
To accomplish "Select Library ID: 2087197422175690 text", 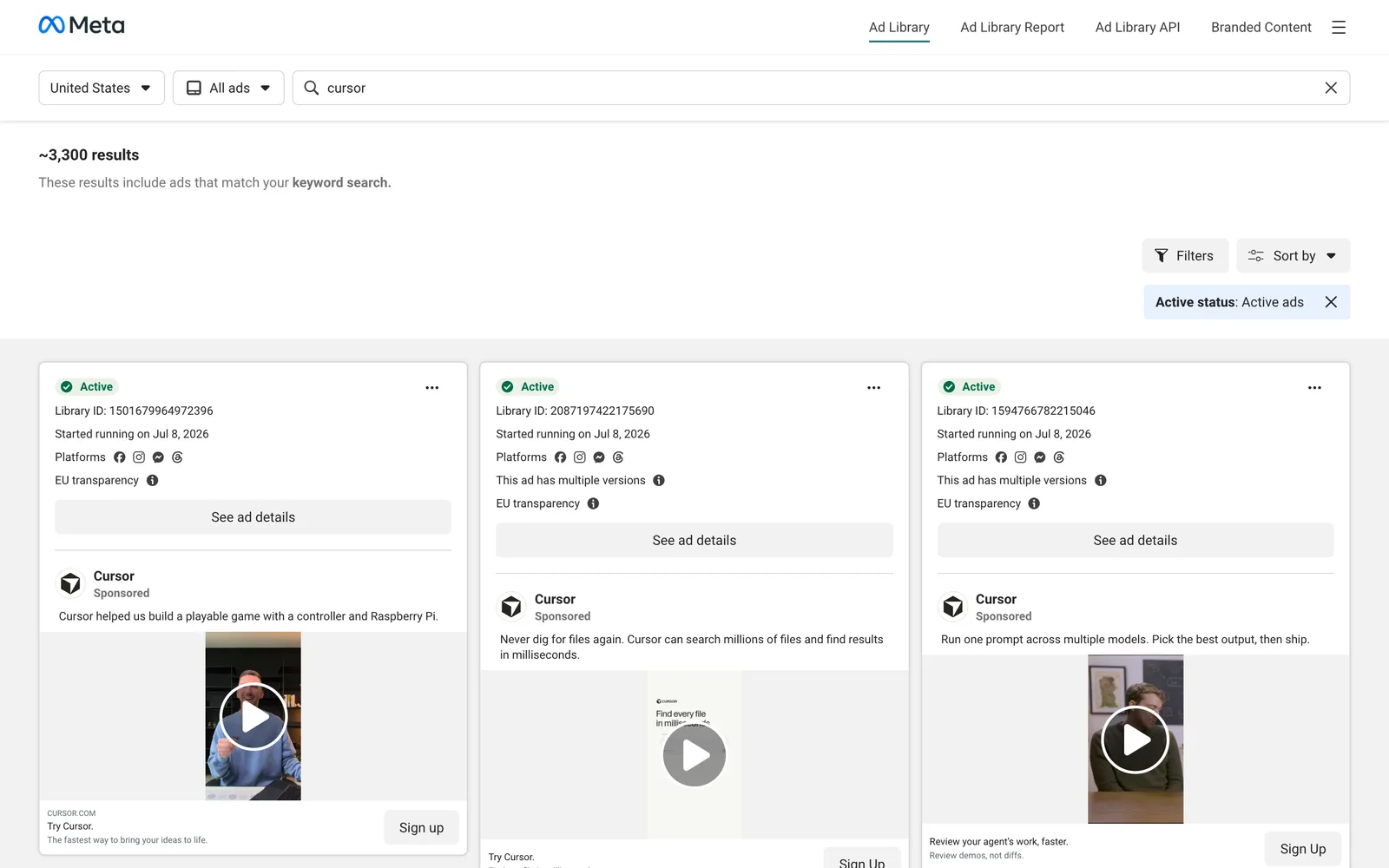I will coord(575,411).
